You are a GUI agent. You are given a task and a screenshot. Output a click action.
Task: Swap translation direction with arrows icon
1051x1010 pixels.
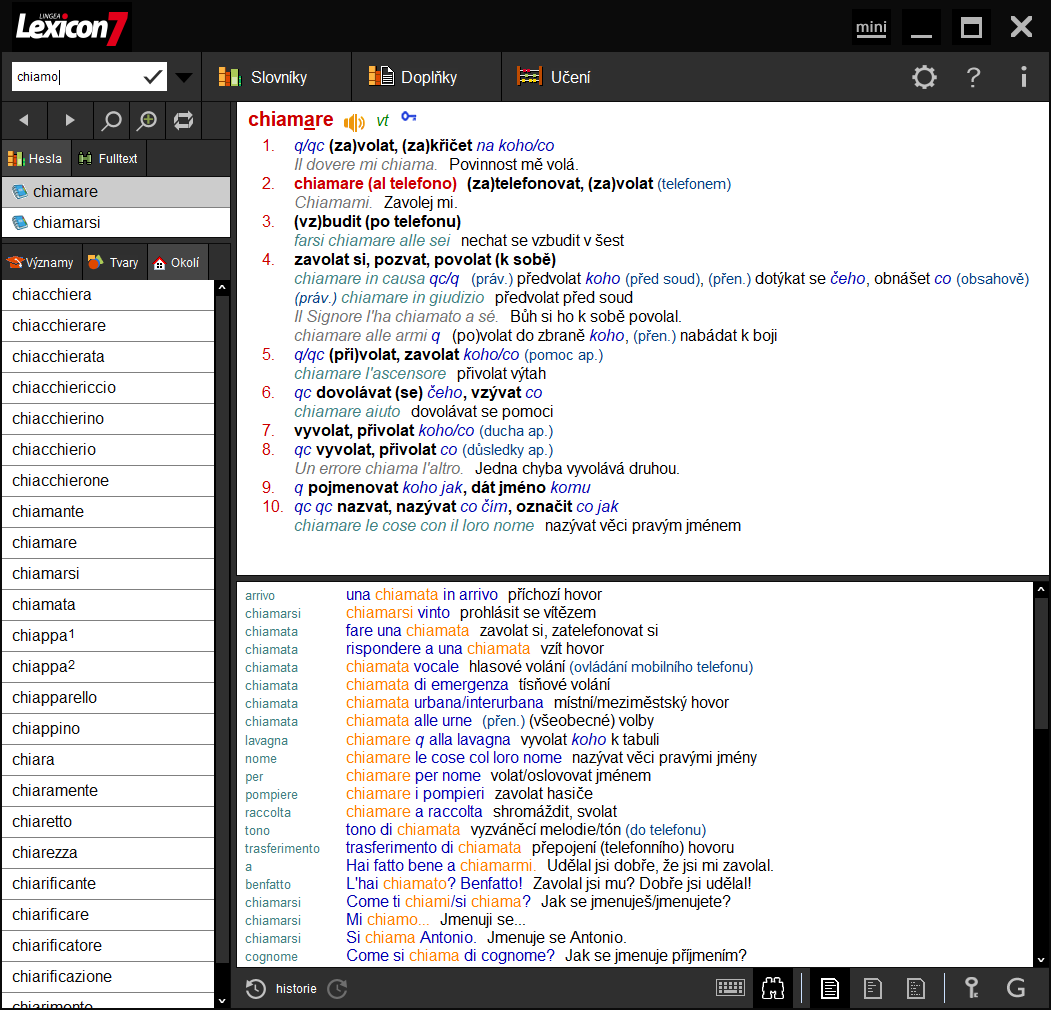pyautogui.click(x=183, y=121)
